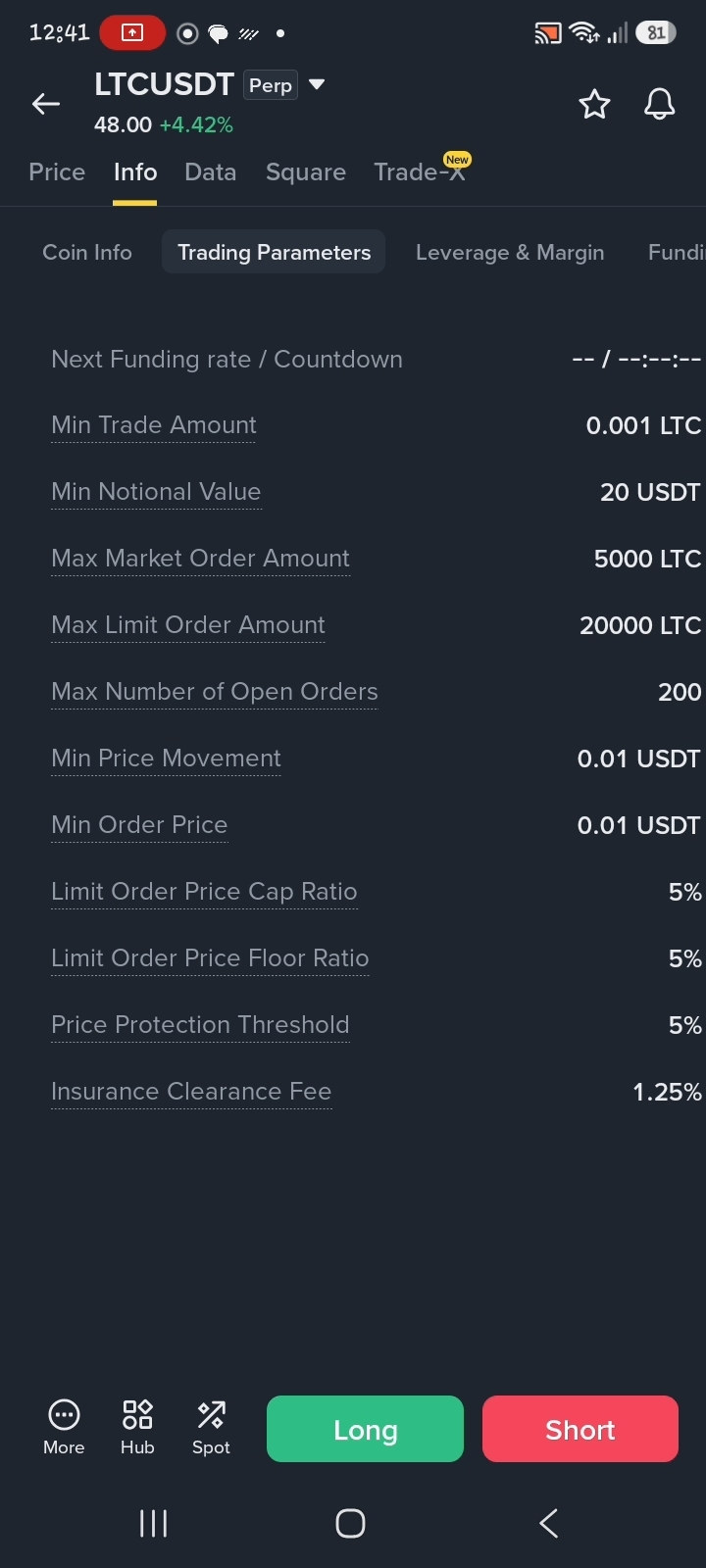Tap the back arrow icon

pyautogui.click(x=46, y=104)
